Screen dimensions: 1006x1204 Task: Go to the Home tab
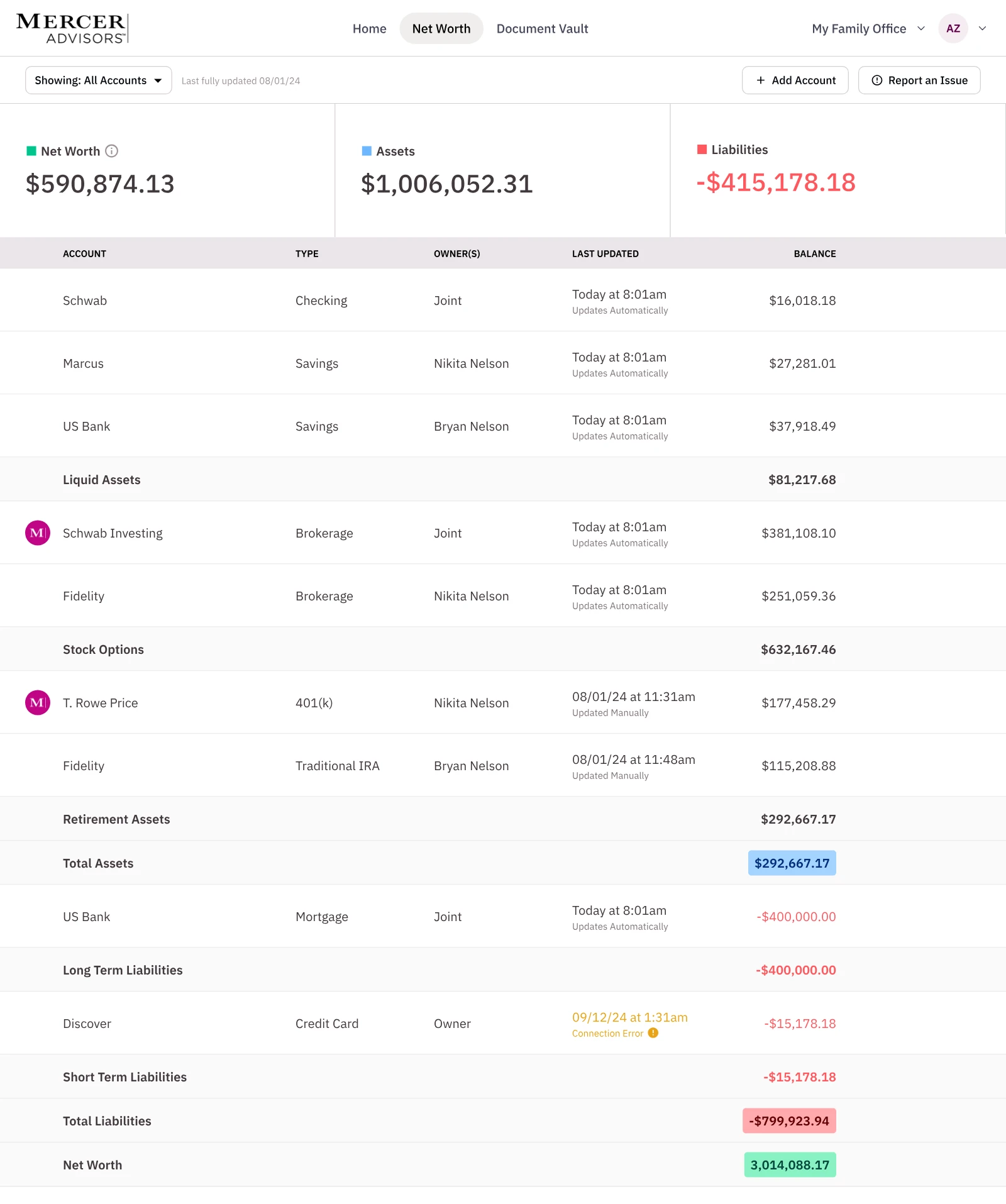(370, 28)
